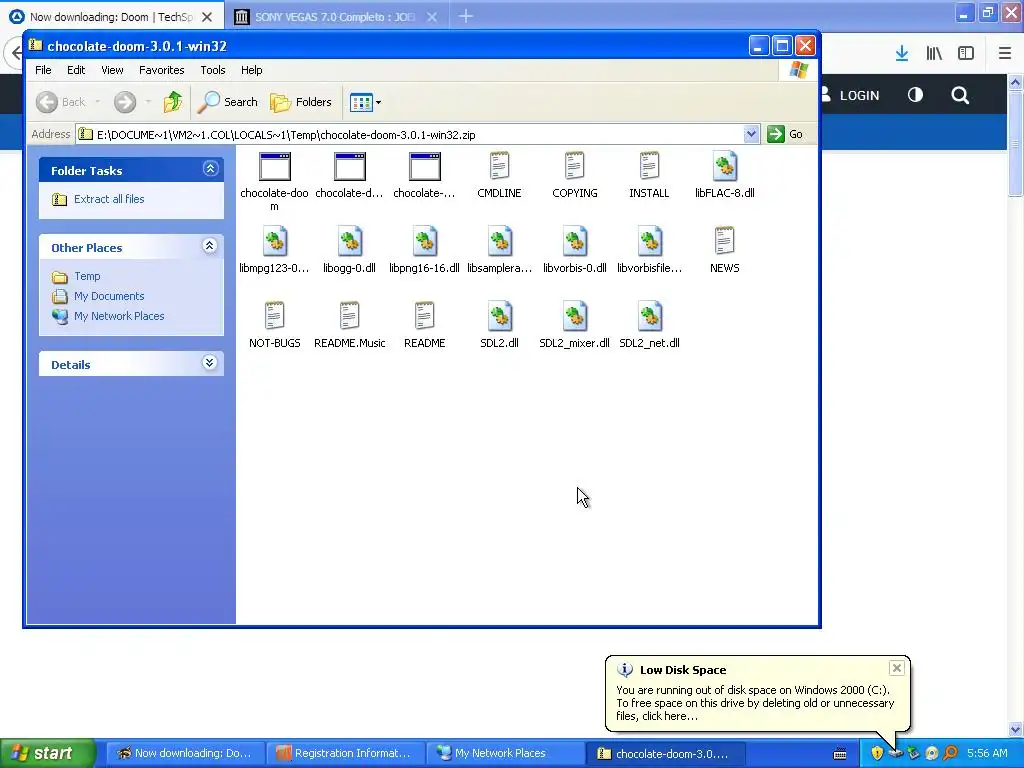Select the third chocolate-... executable file
Viewport: 1024px width, 768px height.
point(424,167)
